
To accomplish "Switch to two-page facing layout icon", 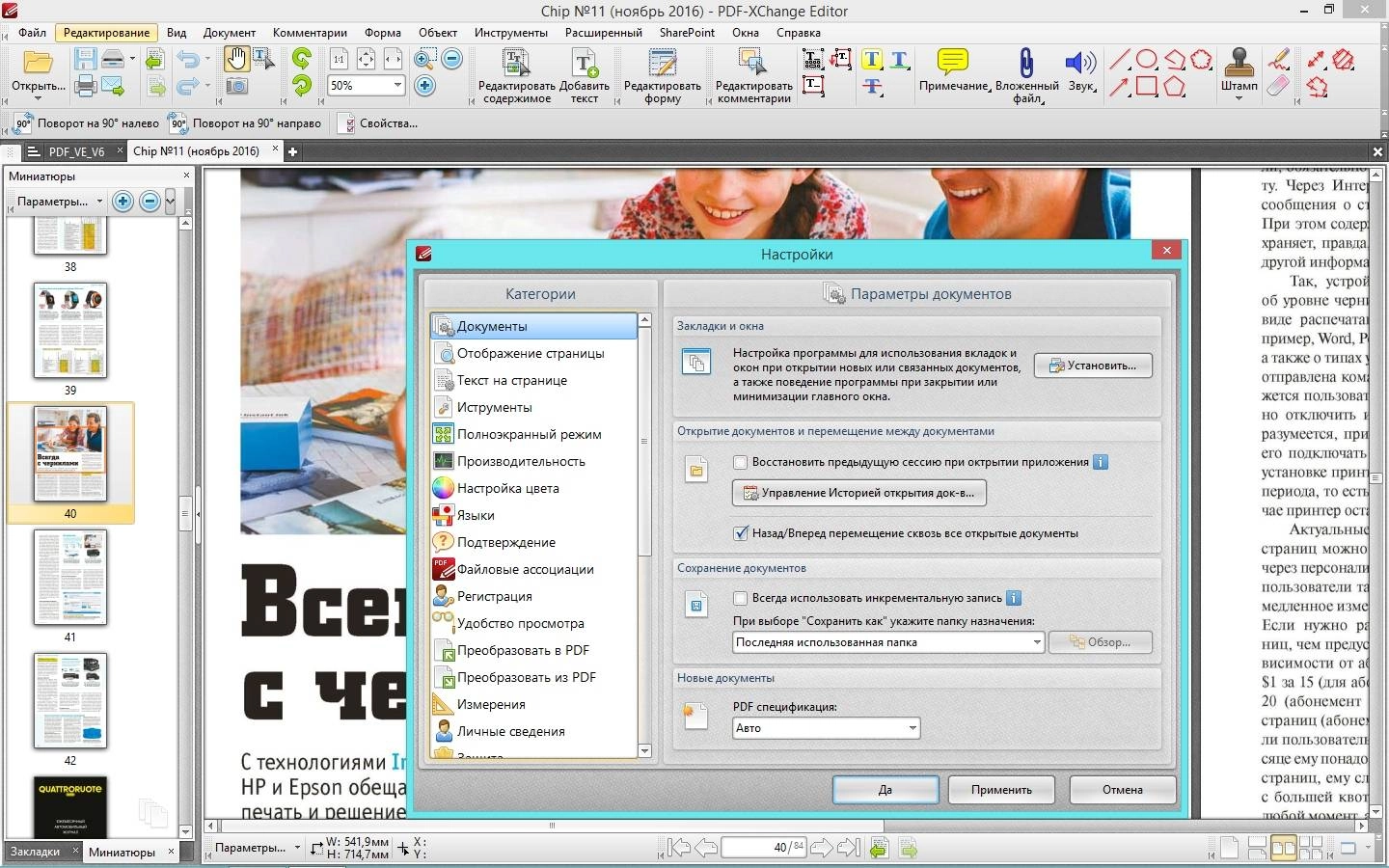I will 1283,849.
